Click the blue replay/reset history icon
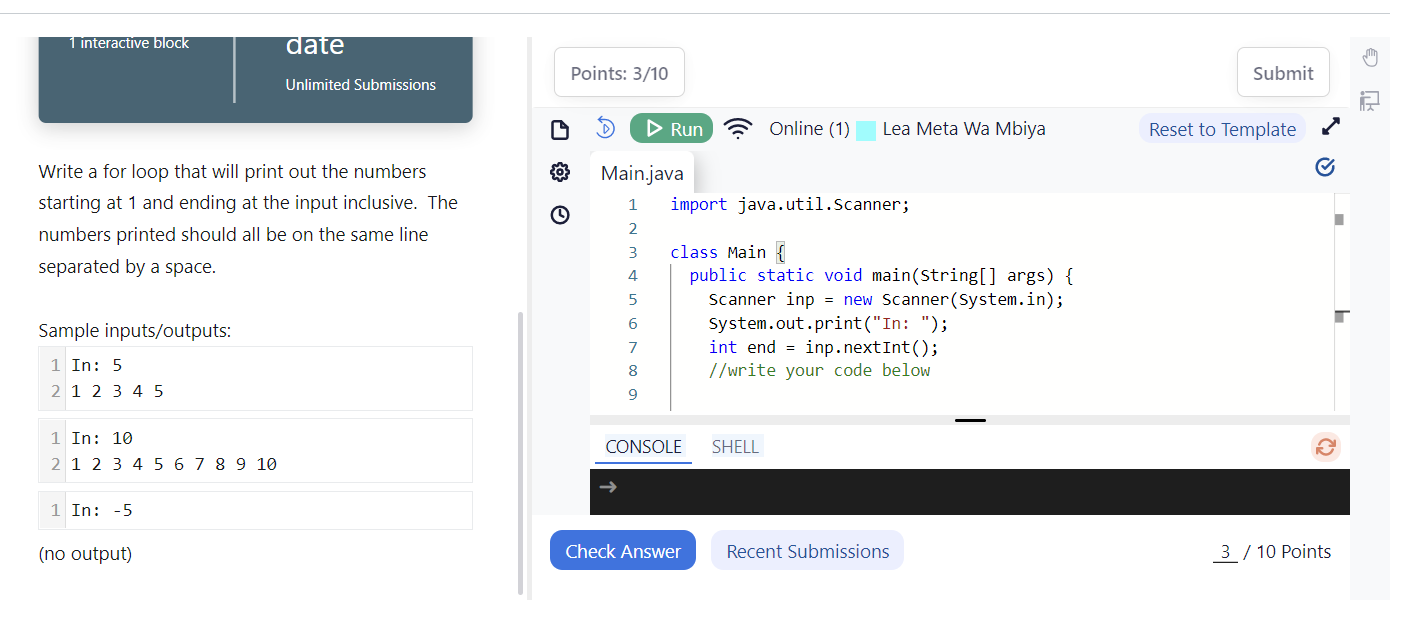Image resolution: width=1407 pixels, height=622 pixels. [x=605, y=126]
